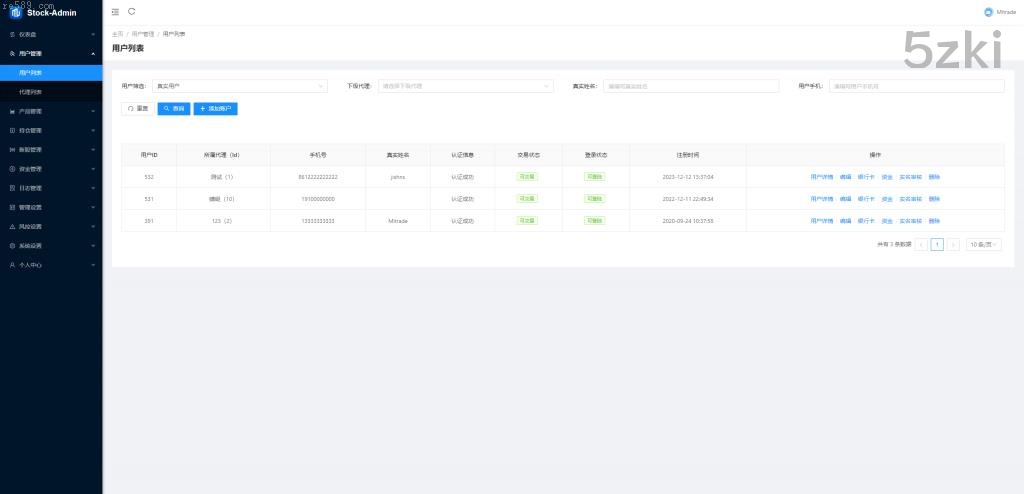The image size is (1024, 494).
Task: Select 代理列表 in the sidebar submenu
Action: [31, 92]
